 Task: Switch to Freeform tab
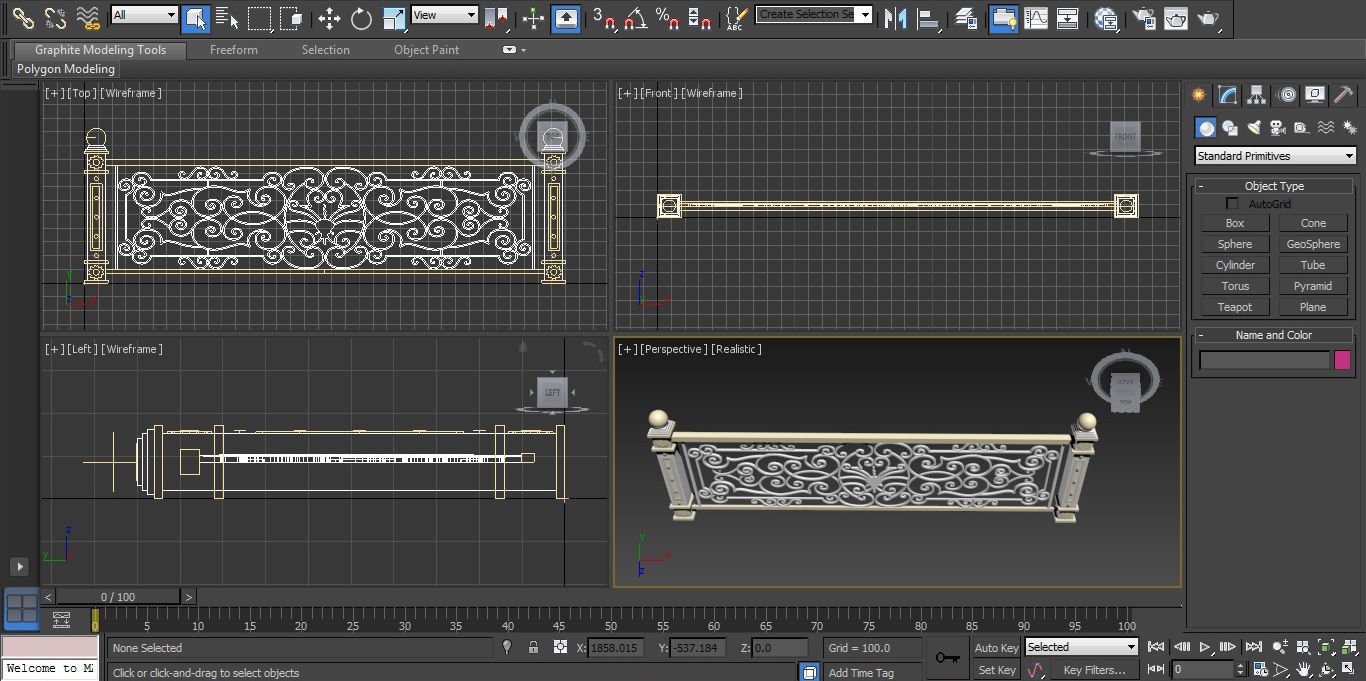[234, 50]
